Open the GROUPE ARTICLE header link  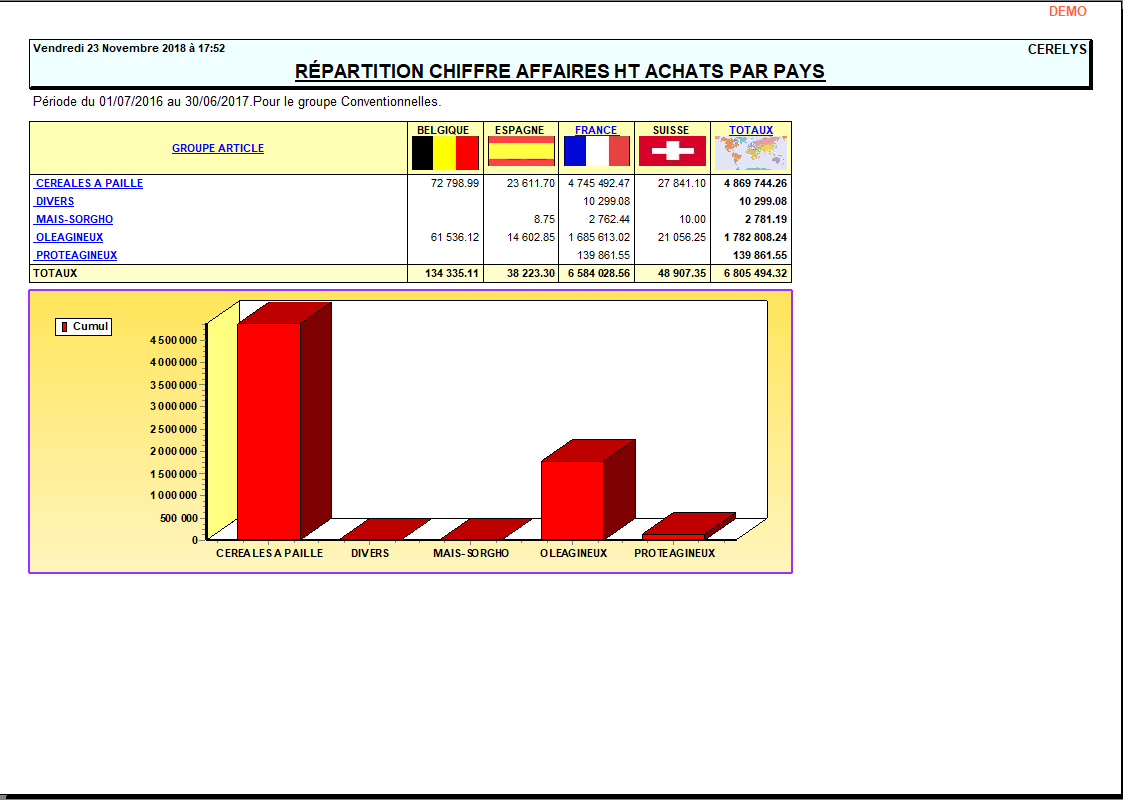[x=218, y=147]
